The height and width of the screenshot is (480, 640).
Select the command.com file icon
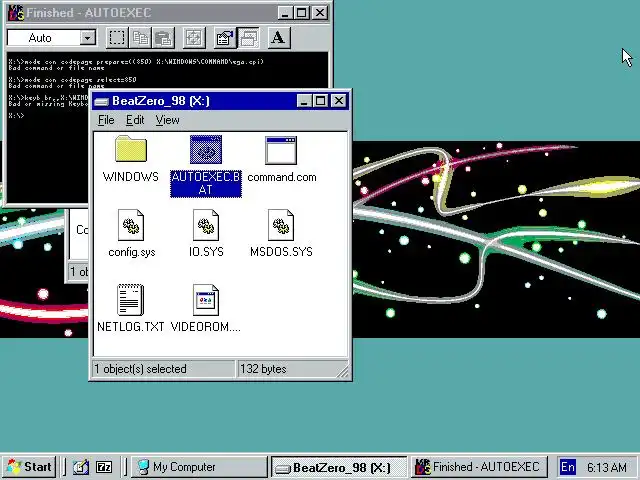281,150
